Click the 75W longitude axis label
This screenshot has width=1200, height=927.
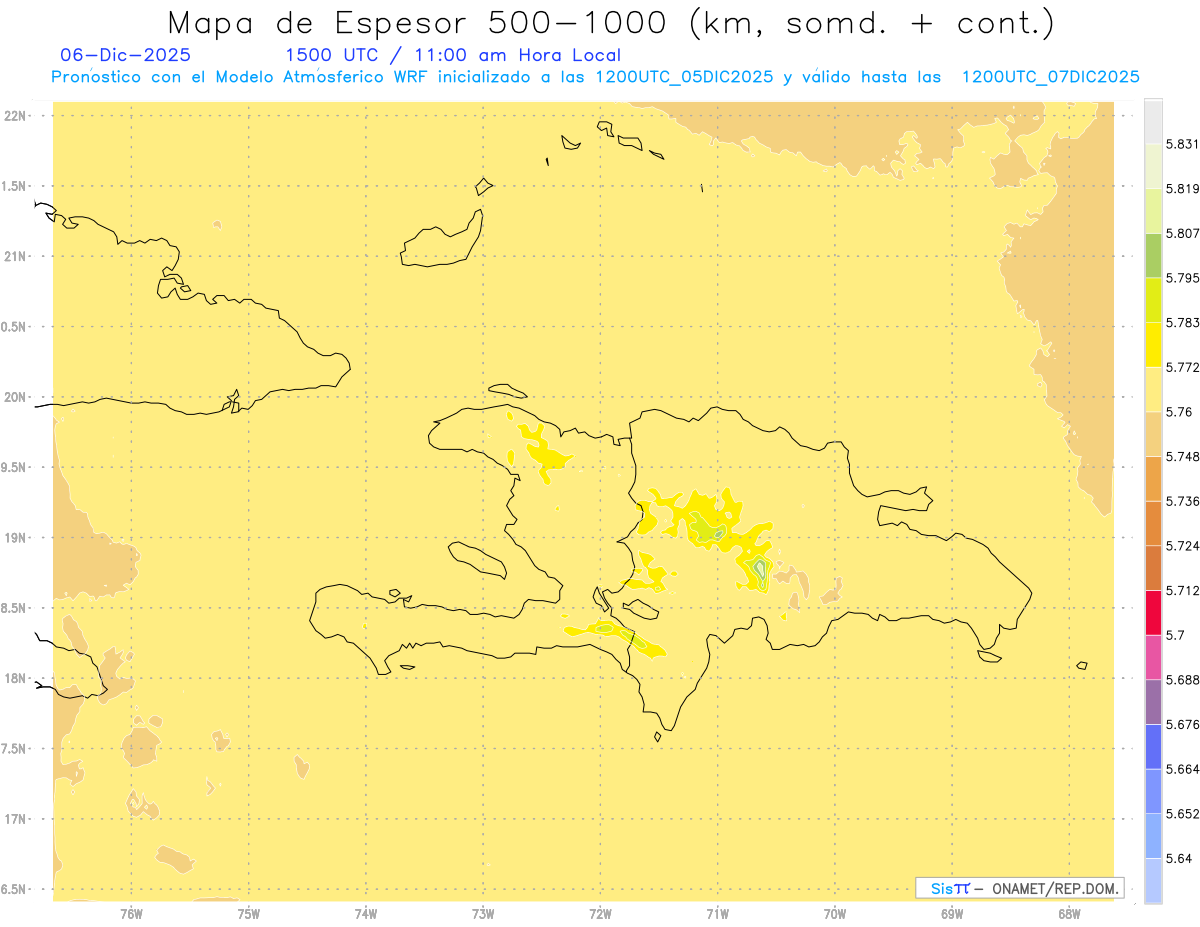tap(248, 914)
